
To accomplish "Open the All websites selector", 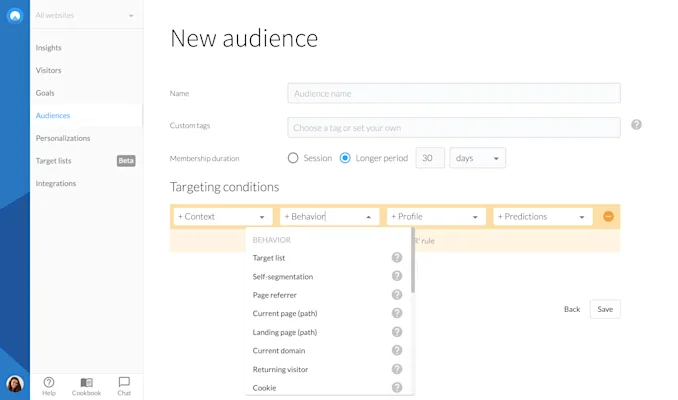I will click(85, 15).
